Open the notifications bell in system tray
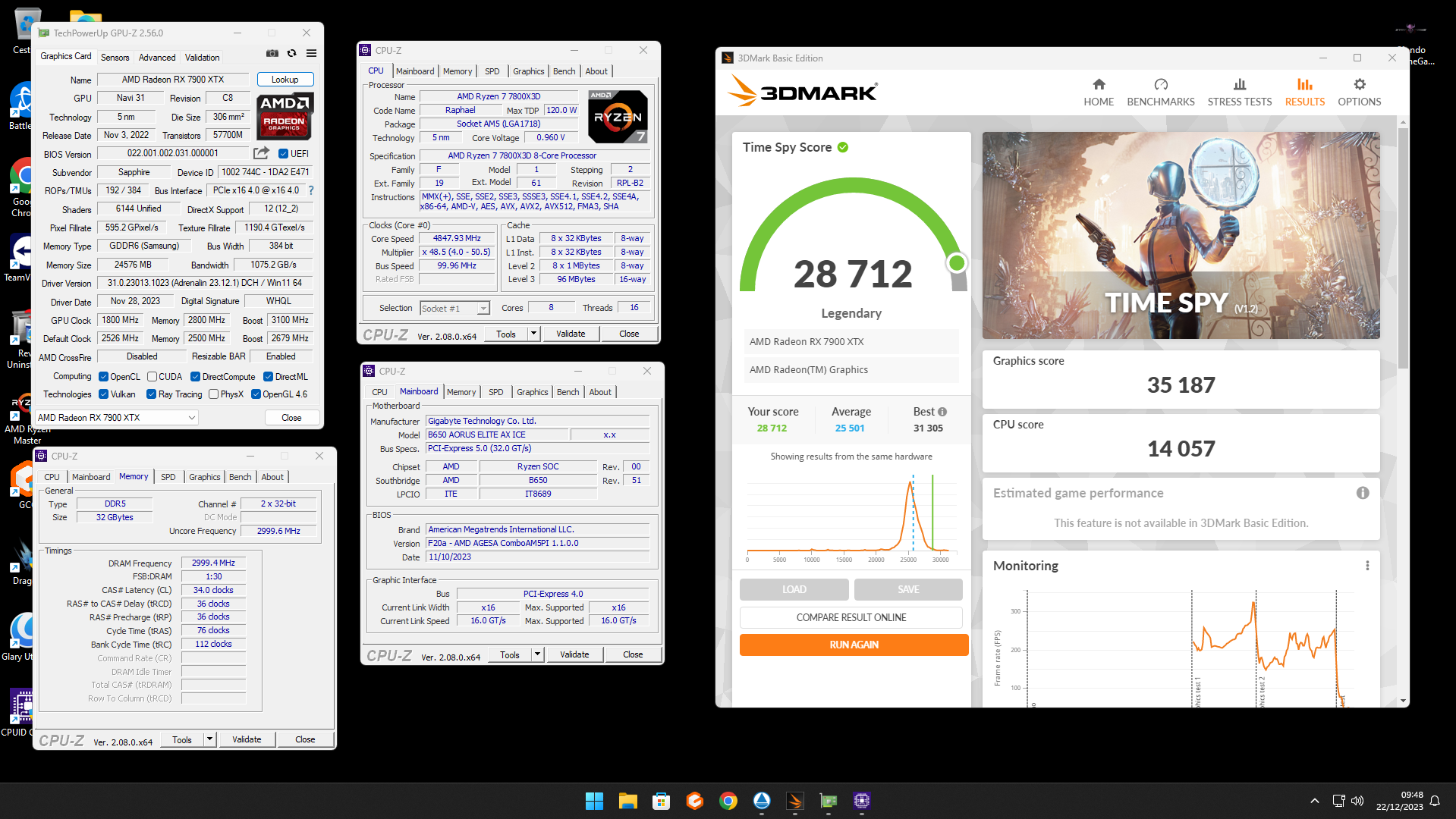 point(1435,801)
